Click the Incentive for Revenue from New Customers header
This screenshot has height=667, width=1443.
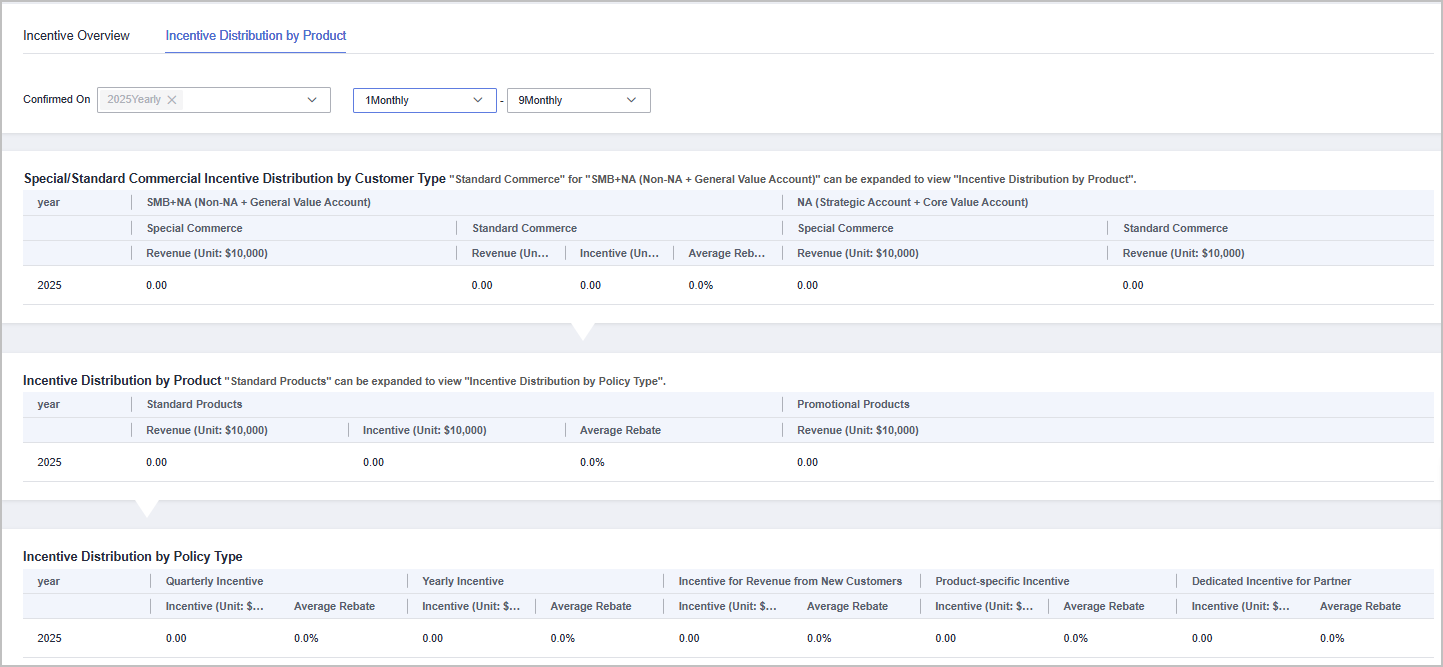point(790,582)
